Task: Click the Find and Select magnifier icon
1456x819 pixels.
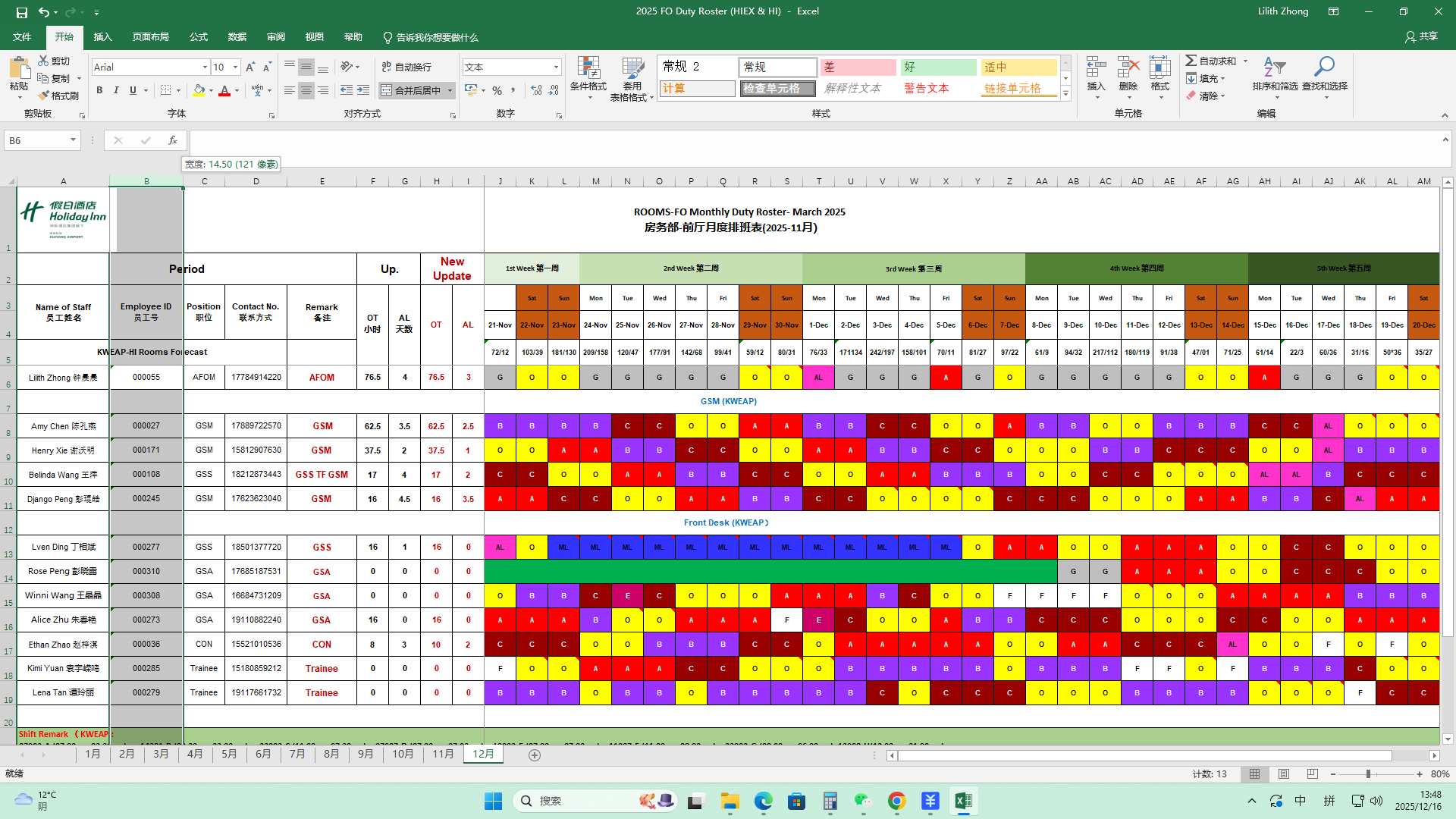Action: (1324, 68)
